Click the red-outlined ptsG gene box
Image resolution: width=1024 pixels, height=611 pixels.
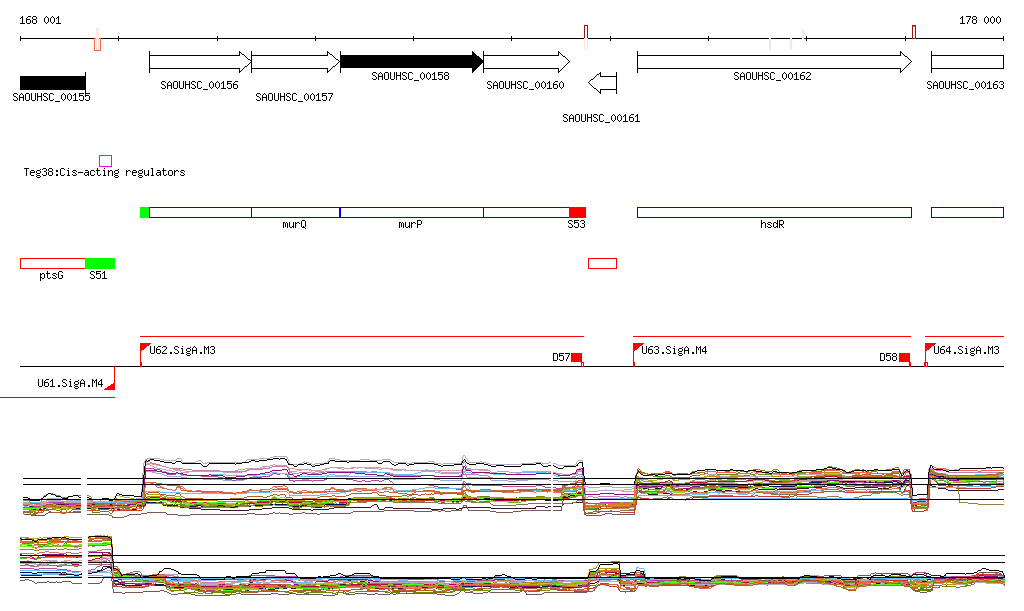pyautogui.click(x=52, y=263)
